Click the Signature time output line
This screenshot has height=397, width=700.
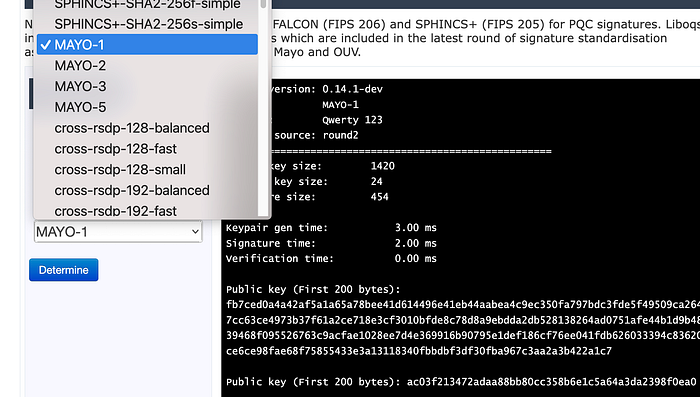tap(331, 243)
